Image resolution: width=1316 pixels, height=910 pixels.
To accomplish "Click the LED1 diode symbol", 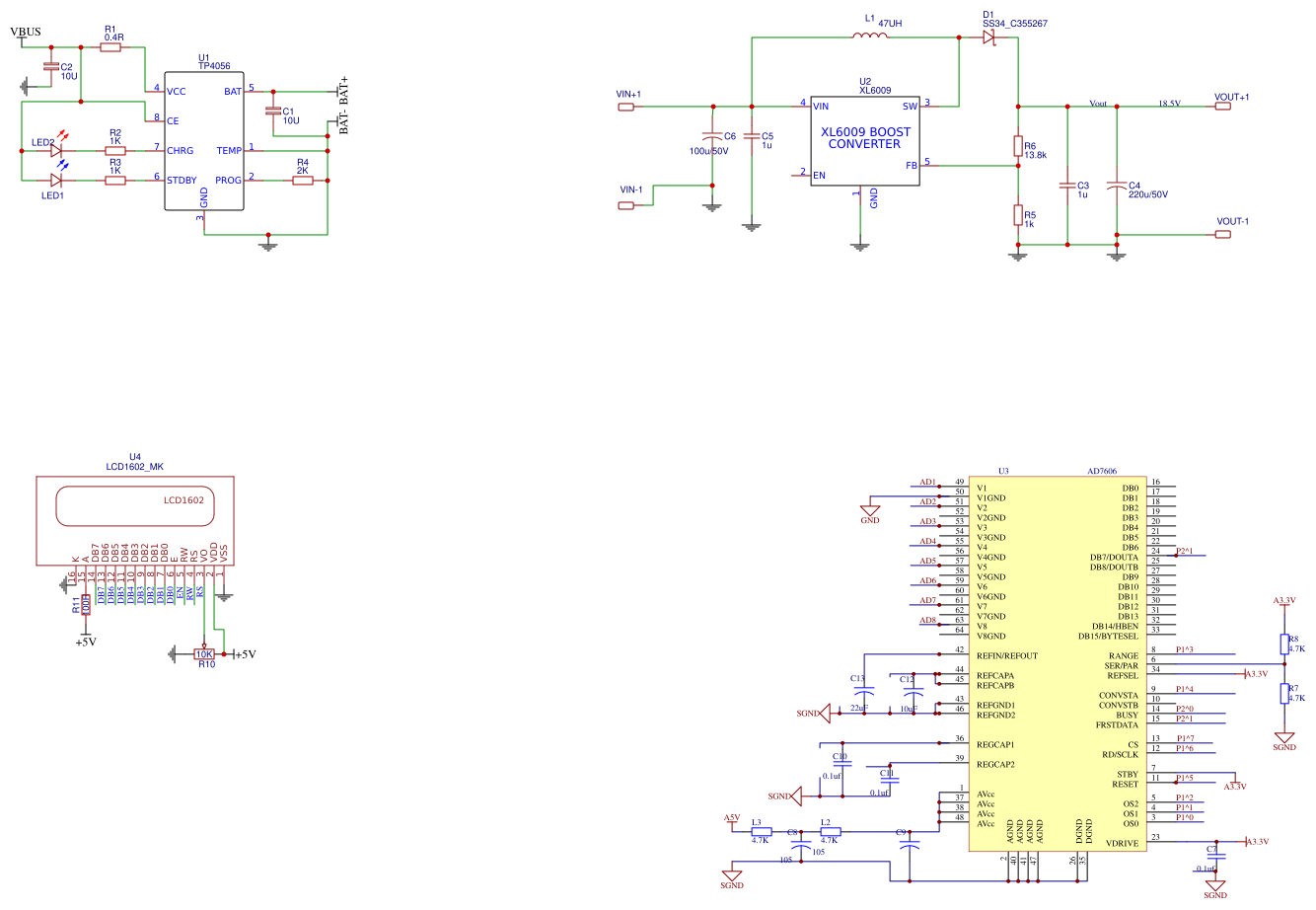I will tap(56, 181).
